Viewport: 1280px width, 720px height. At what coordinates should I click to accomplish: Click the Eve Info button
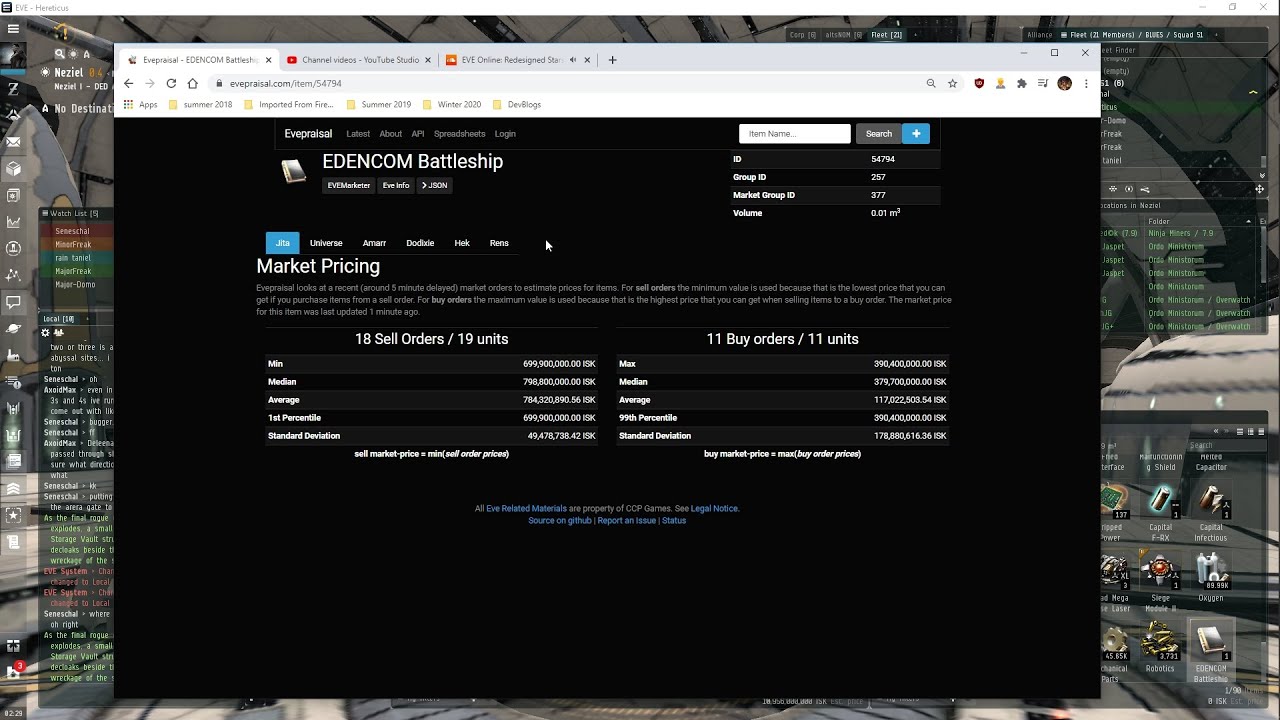click(x=396, y=185)
